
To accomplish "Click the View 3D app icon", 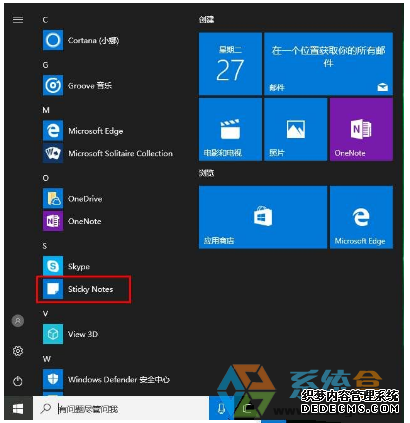I will (53, 334).
